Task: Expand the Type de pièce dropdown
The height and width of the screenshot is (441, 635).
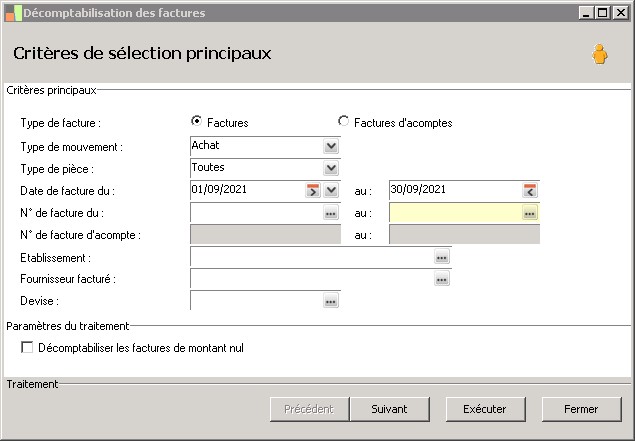Action: coord(331,168)
